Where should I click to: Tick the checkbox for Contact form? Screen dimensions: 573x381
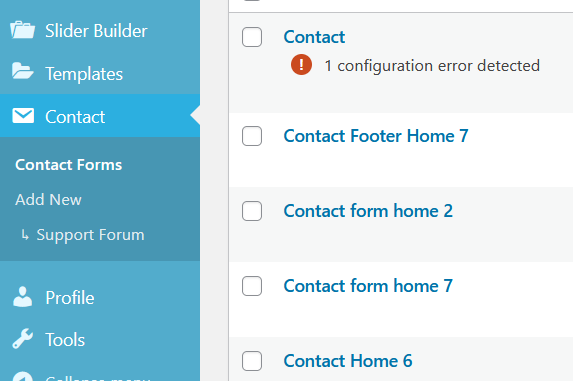[x=252, y=37]
